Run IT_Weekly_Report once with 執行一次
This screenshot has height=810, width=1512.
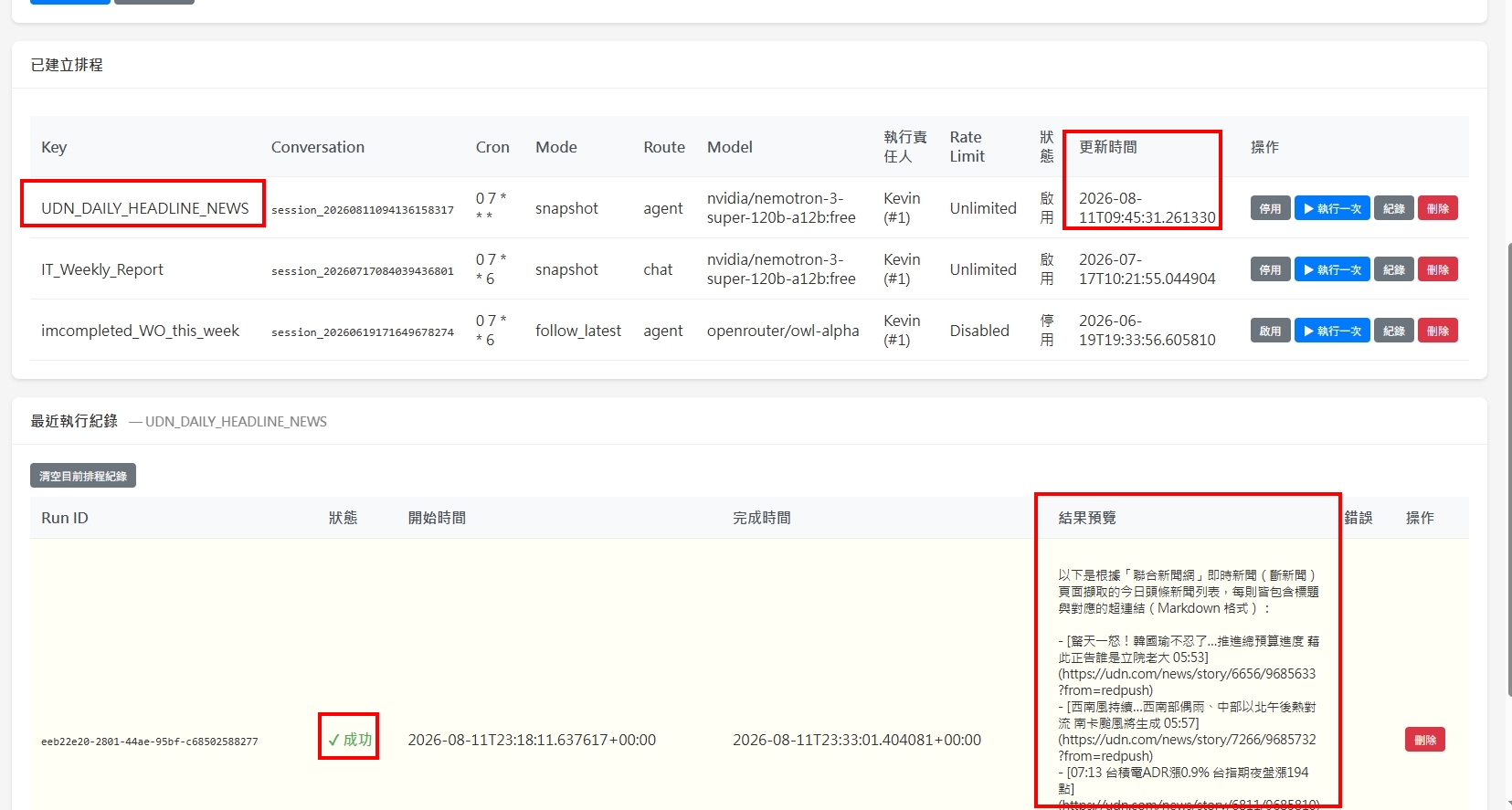(x=1332, y=269)
